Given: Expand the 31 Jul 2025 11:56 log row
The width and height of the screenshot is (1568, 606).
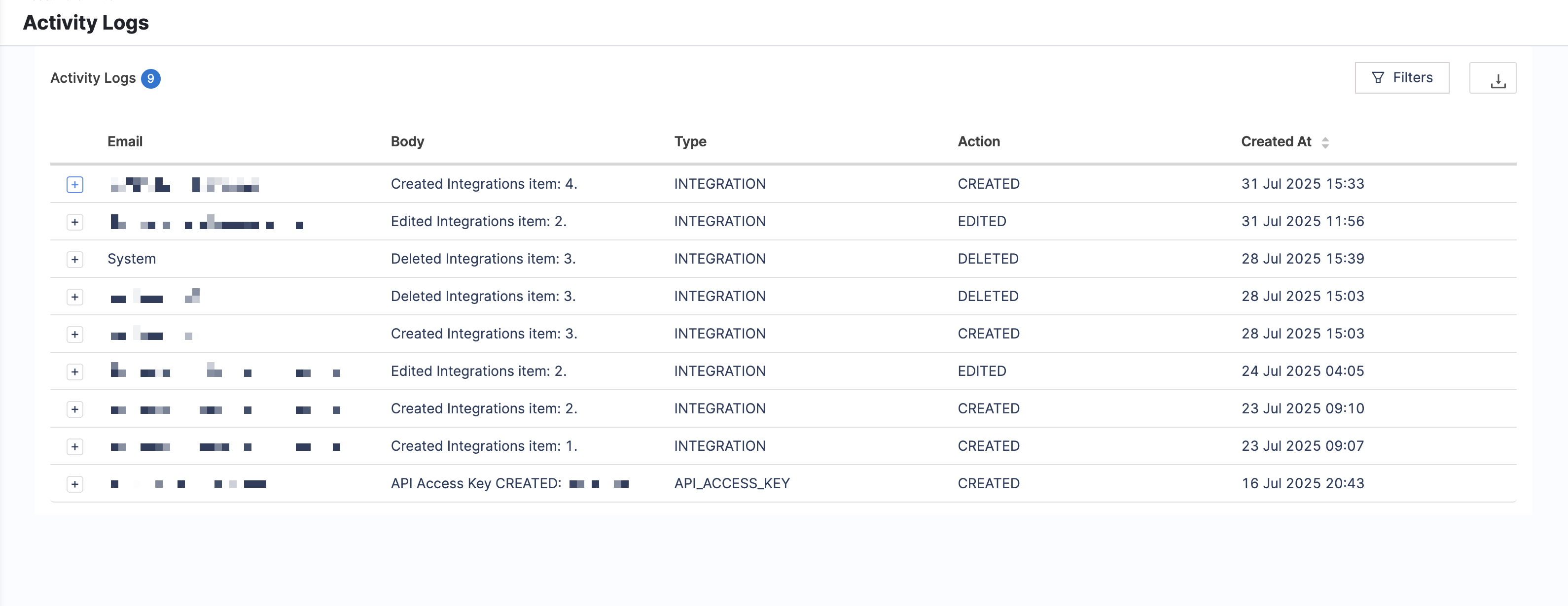Looking at the screenshot, I should pyautogui.click(x=75, y=222).
